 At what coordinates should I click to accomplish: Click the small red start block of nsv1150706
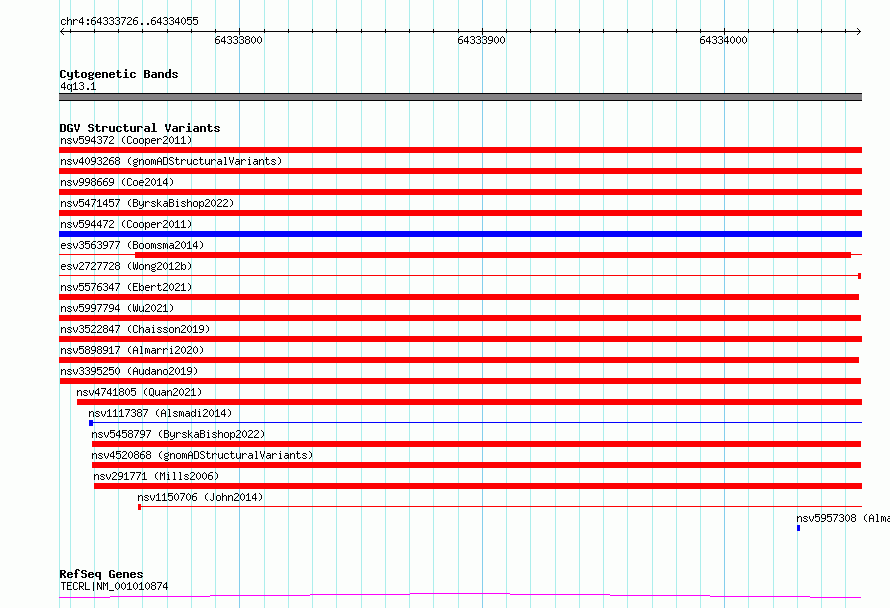click(x=140, y=507)
